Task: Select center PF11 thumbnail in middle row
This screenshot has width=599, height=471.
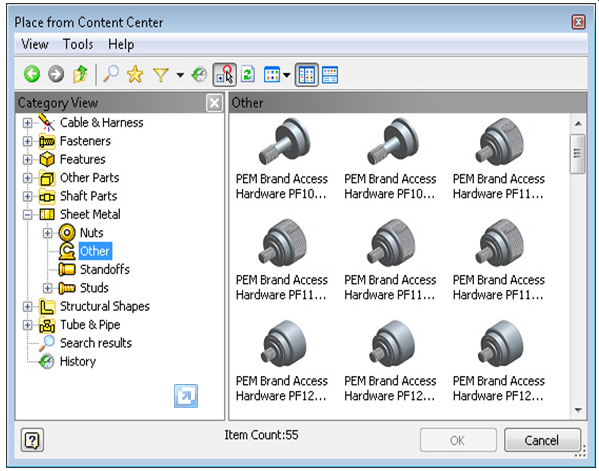Action: [x=390, y=243]
